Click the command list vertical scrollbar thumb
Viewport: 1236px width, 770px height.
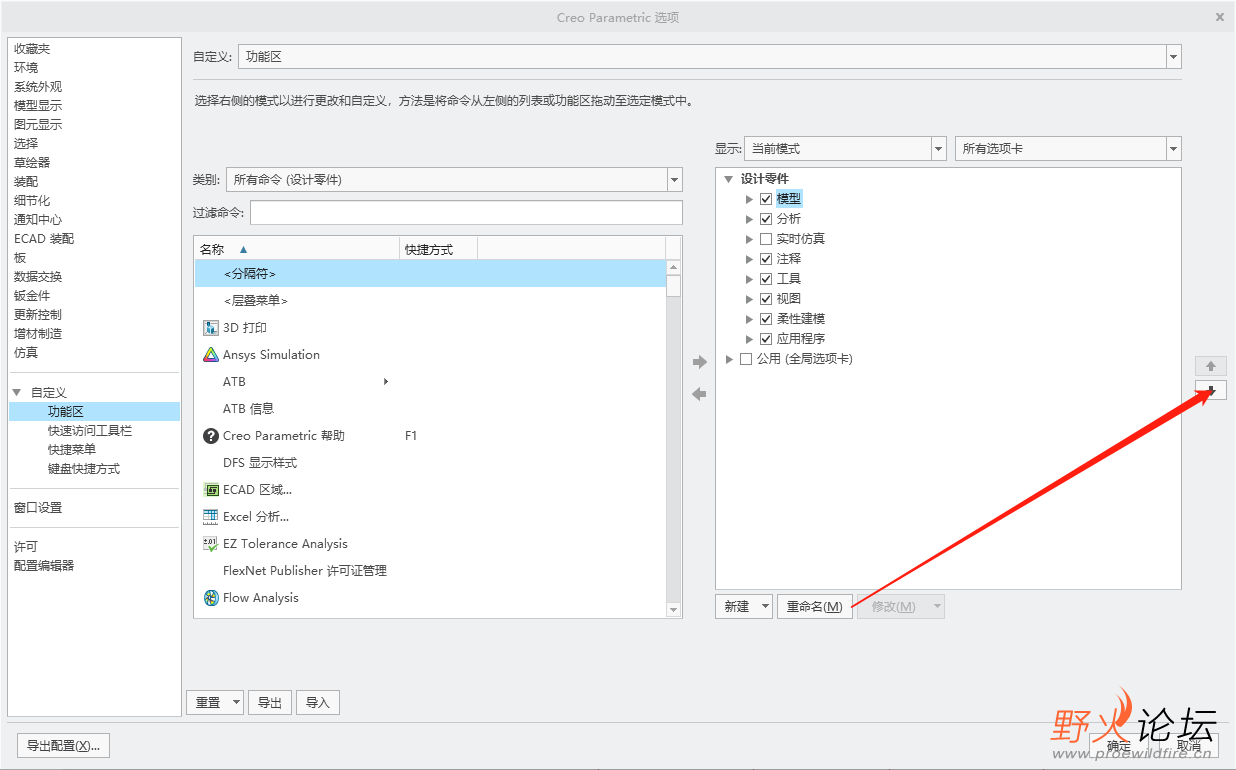tap(674, 286)
